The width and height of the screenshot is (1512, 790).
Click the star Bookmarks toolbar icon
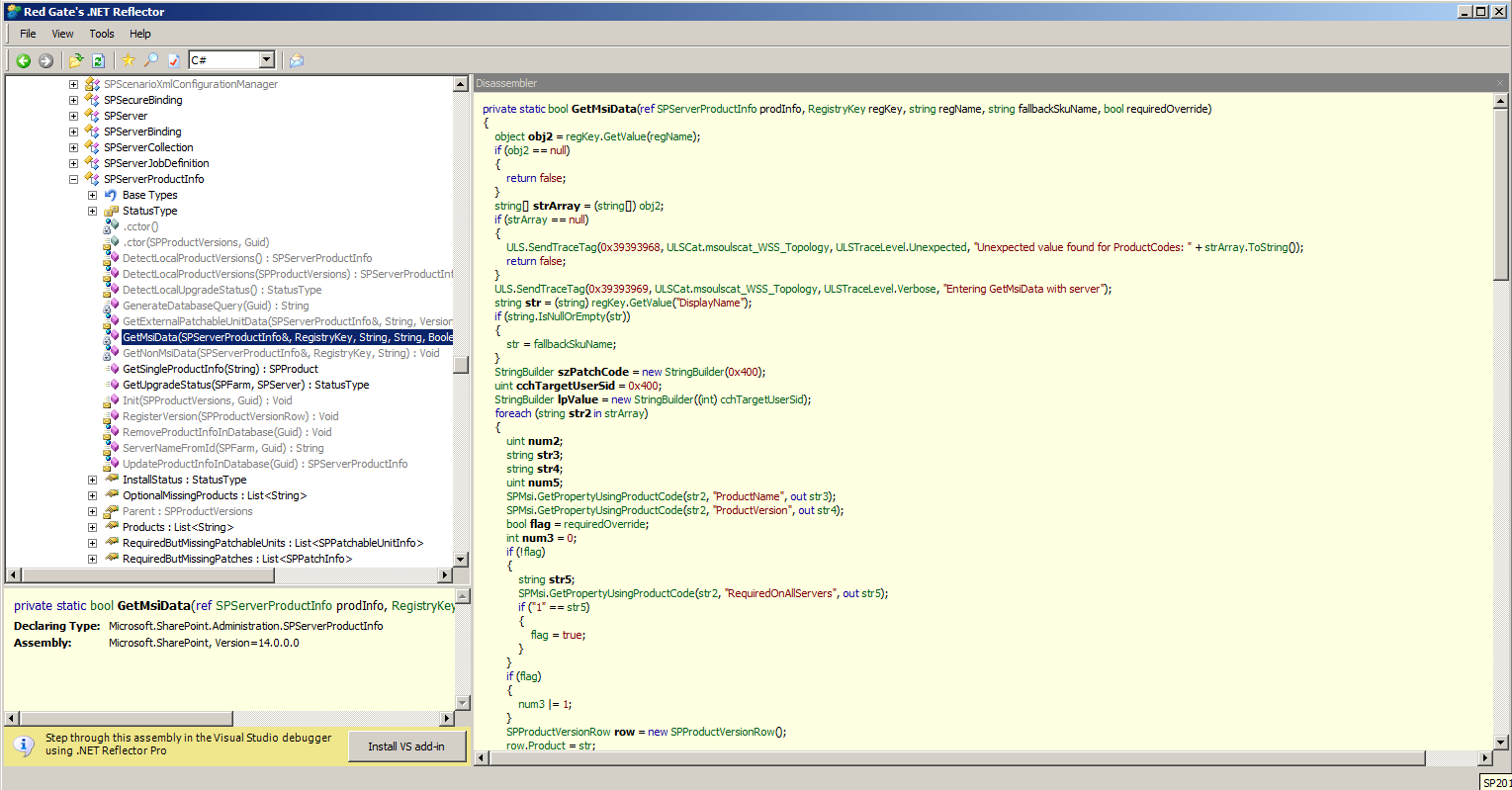coord(128,60)
